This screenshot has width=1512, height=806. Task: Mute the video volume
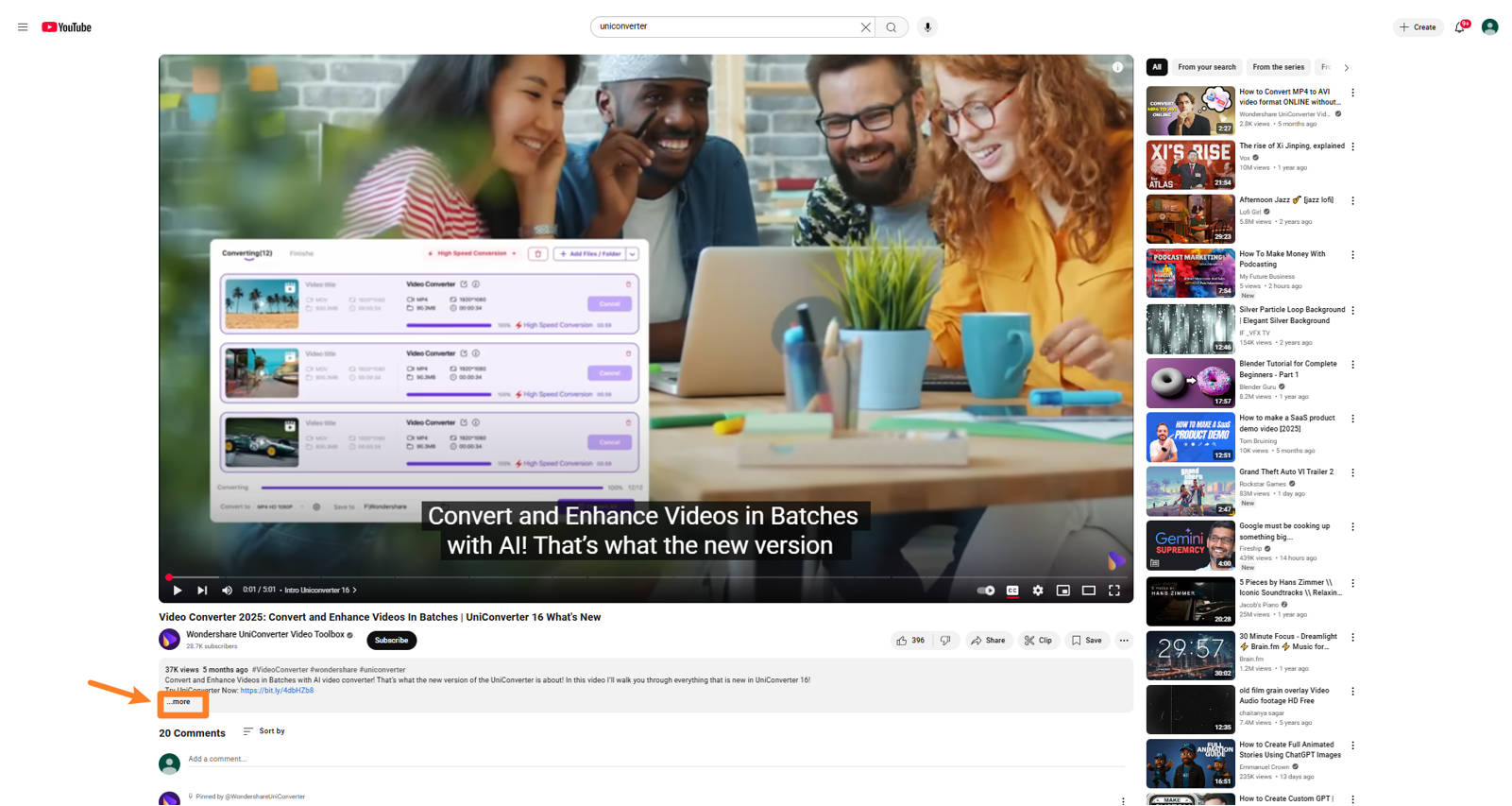coord(227,591)
